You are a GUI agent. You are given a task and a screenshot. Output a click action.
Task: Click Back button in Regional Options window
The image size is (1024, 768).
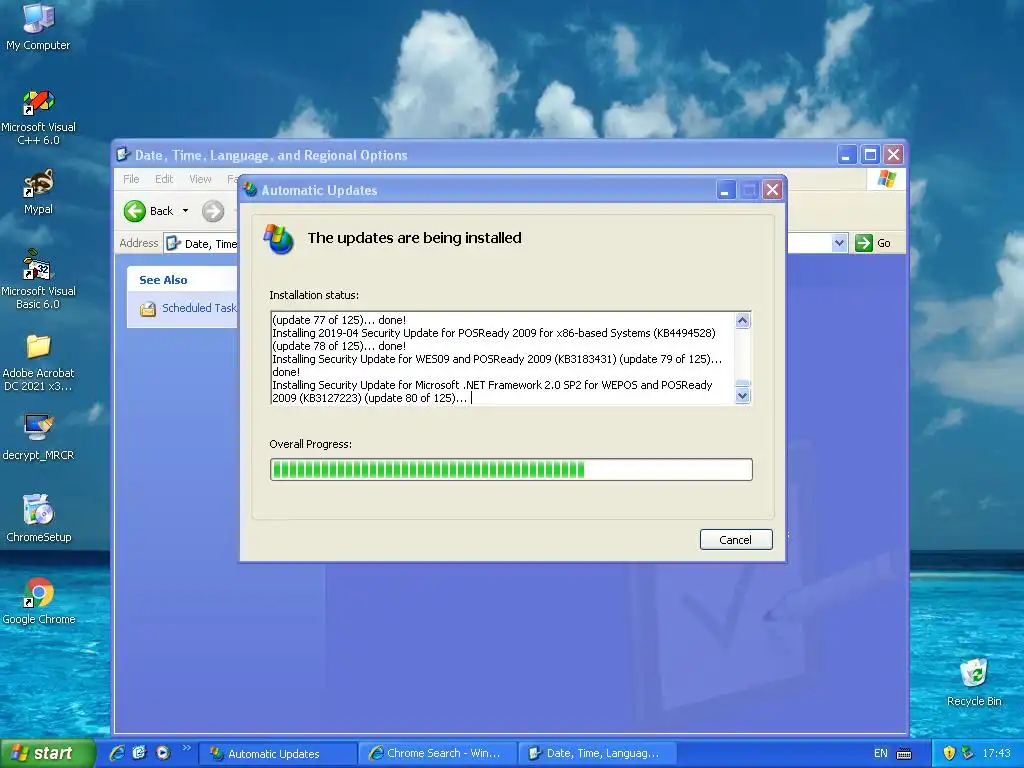click(149, 211)
